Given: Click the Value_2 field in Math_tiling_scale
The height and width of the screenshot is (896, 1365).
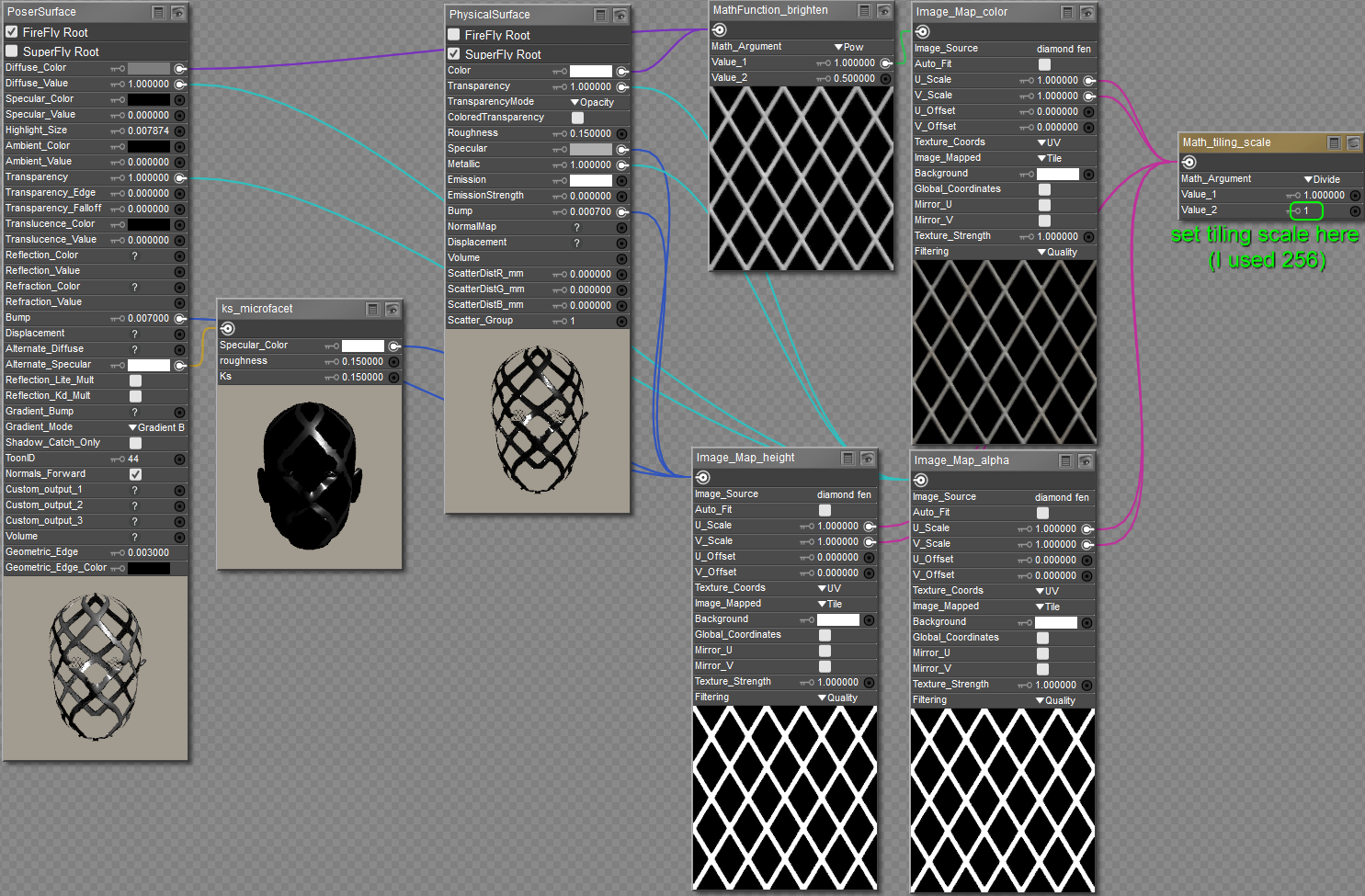Looking at the screenshot, I should 1307,211.
